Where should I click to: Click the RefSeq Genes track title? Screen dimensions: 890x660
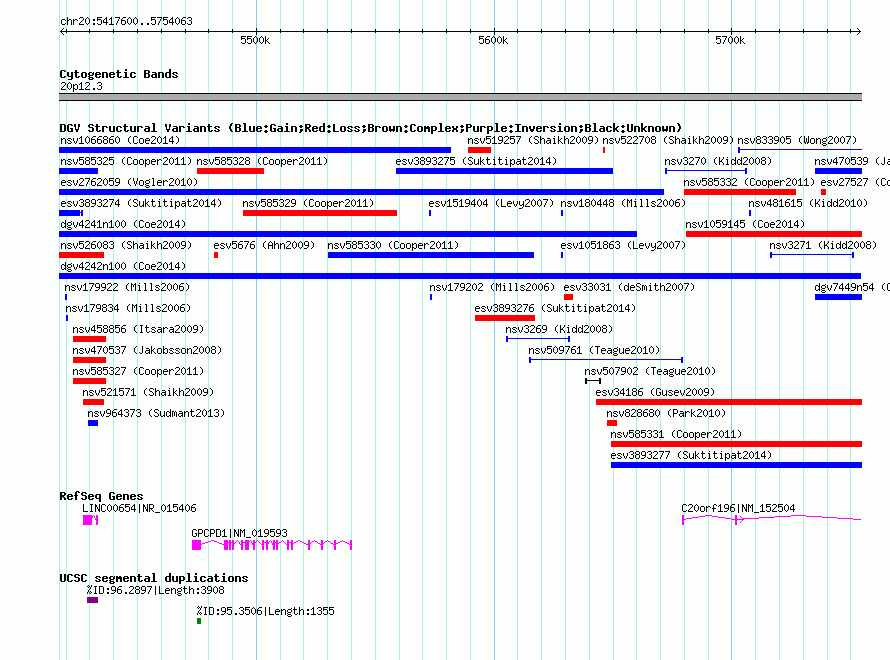click(101, 496)
